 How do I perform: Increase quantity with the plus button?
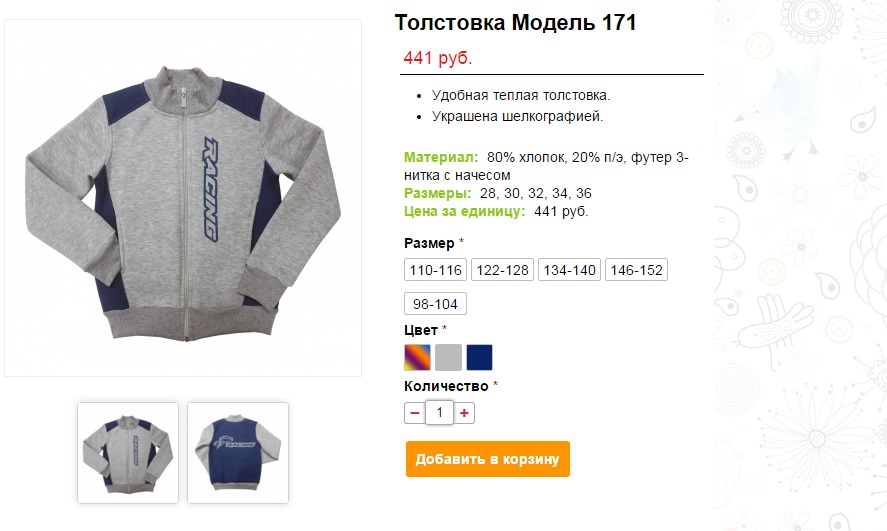tap(464, 413)
